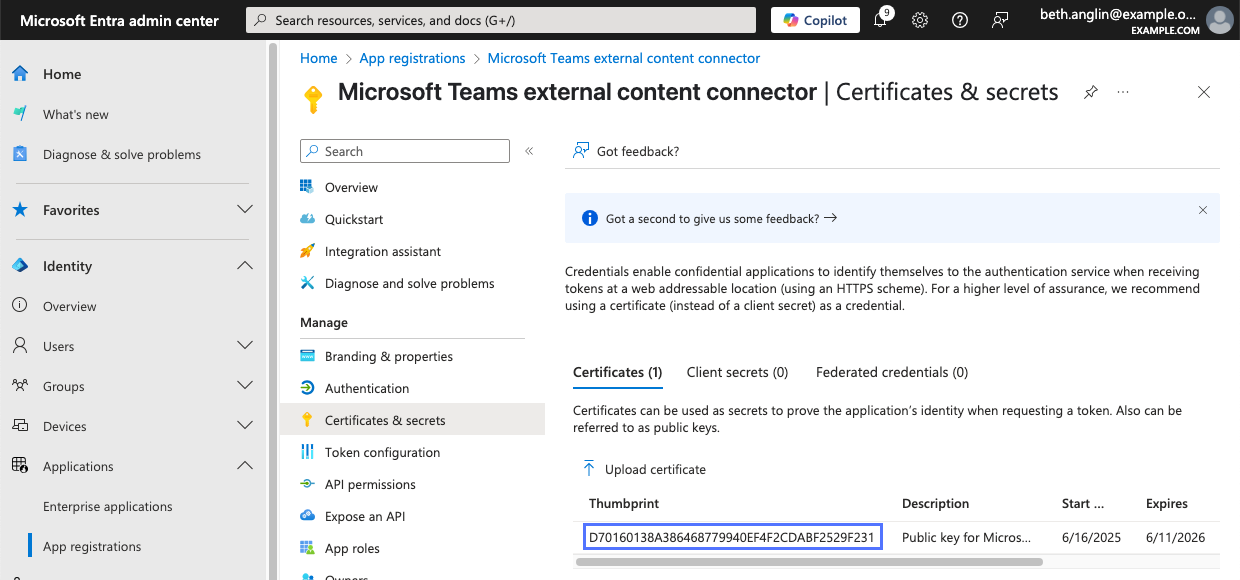Open the notifications bell icon

tap(881, 20)
